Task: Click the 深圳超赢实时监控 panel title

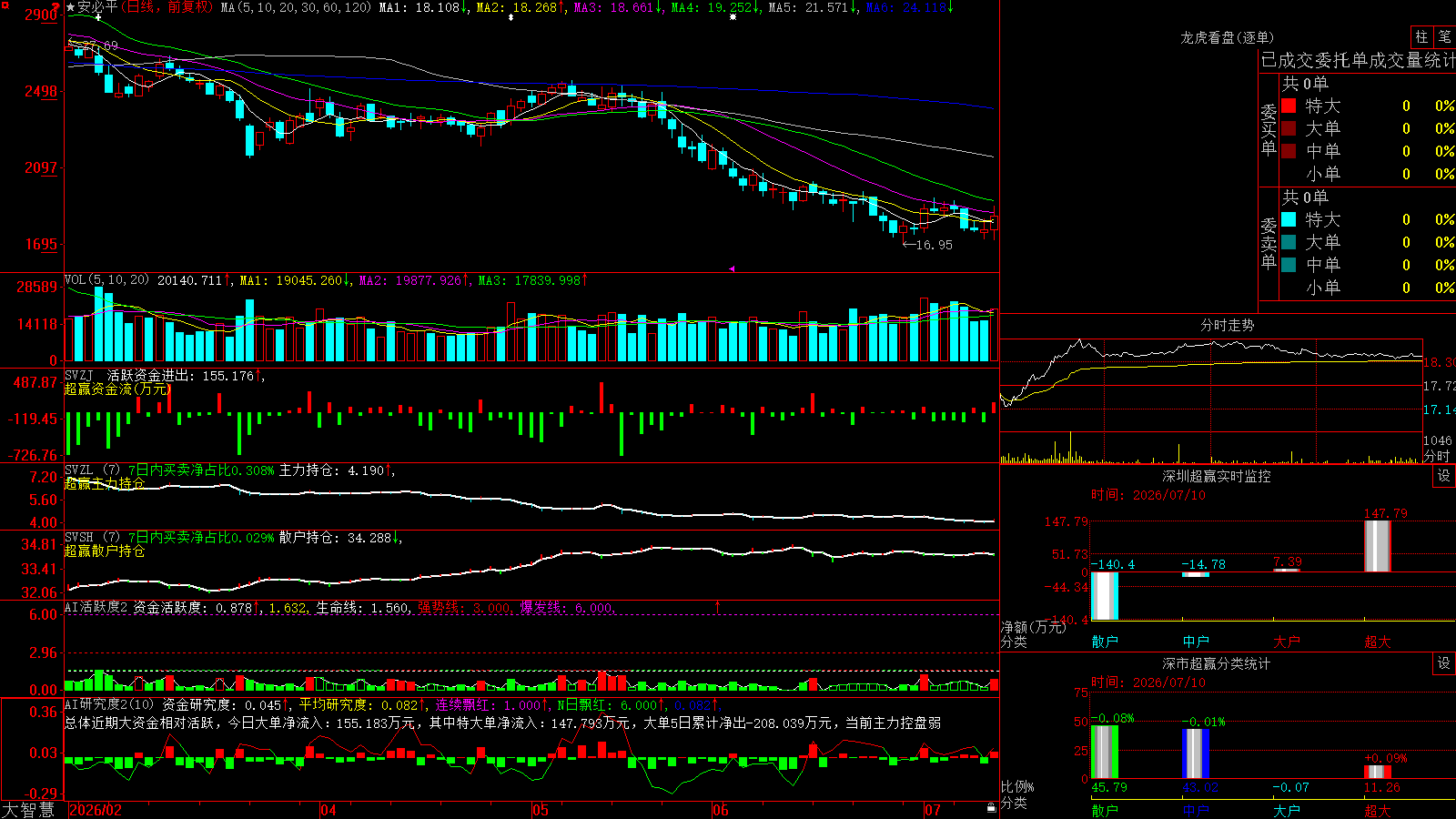Action: tap(1217, 476)
